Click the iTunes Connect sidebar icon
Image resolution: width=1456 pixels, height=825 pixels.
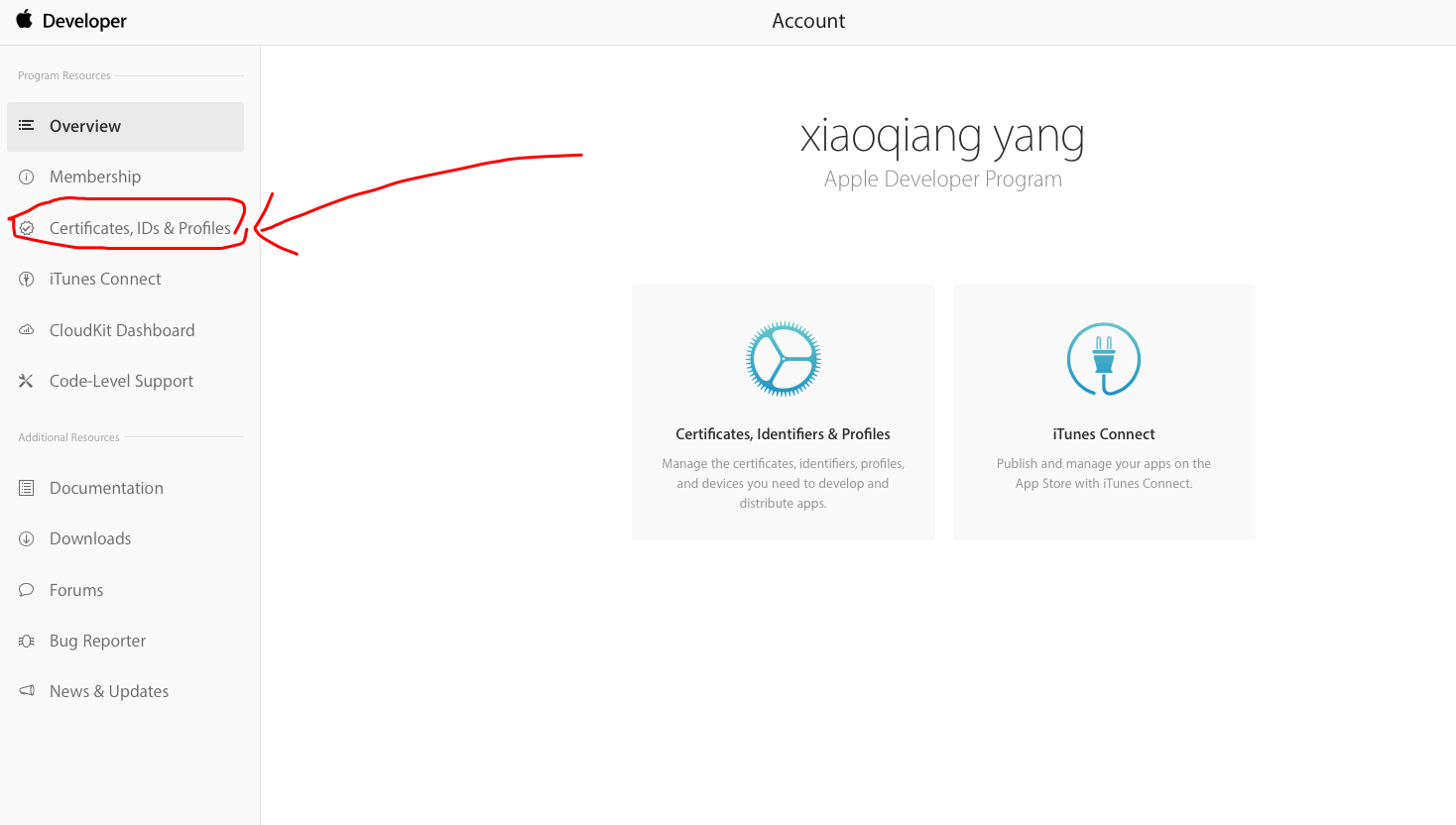[x=27, y=279]
